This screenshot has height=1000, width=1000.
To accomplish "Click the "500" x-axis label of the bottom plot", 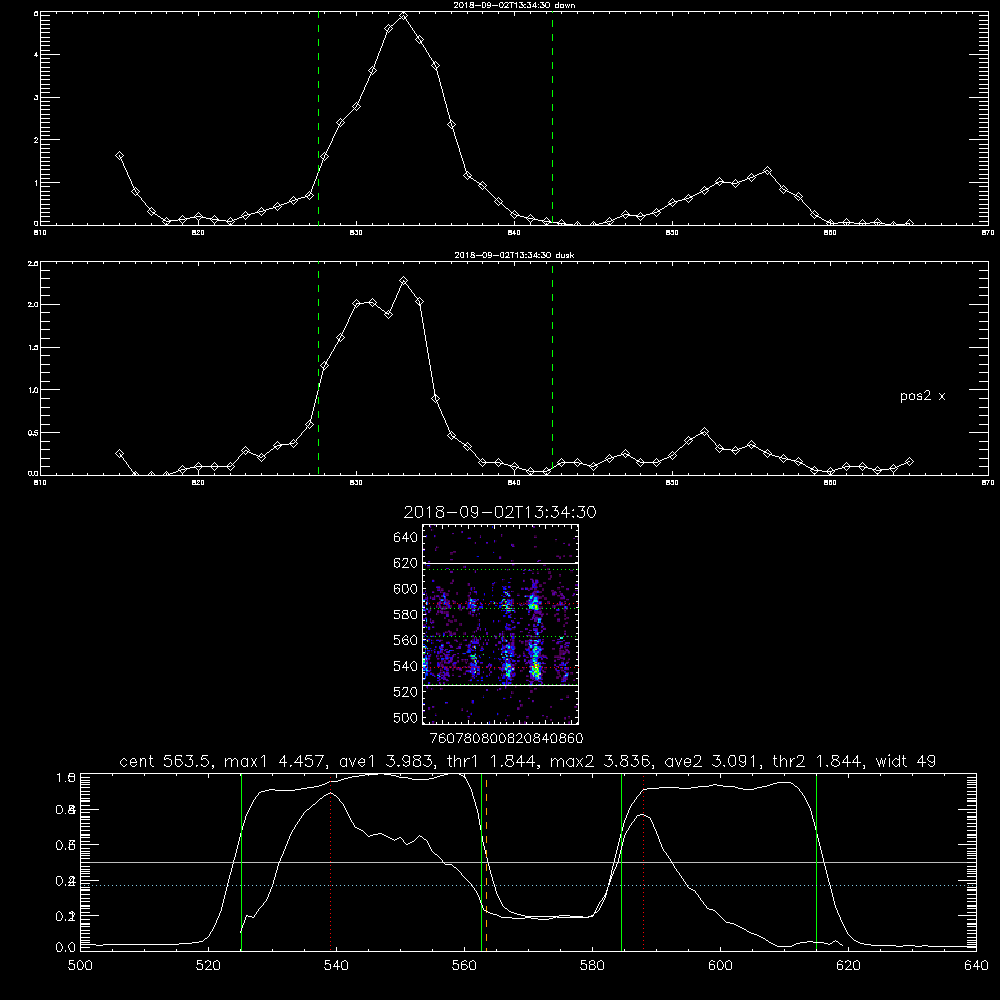I will tap(80, 966).
